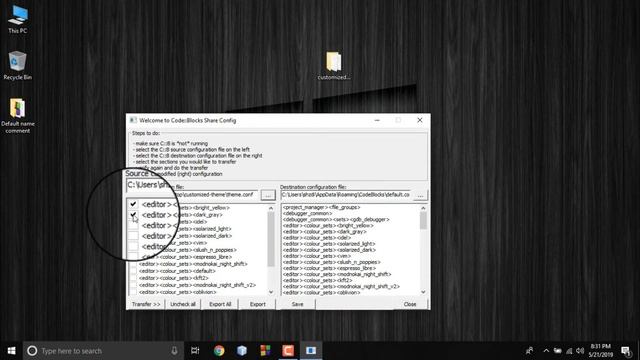
Task: Click inside the Type here to search box
Action: coord(103,351)
